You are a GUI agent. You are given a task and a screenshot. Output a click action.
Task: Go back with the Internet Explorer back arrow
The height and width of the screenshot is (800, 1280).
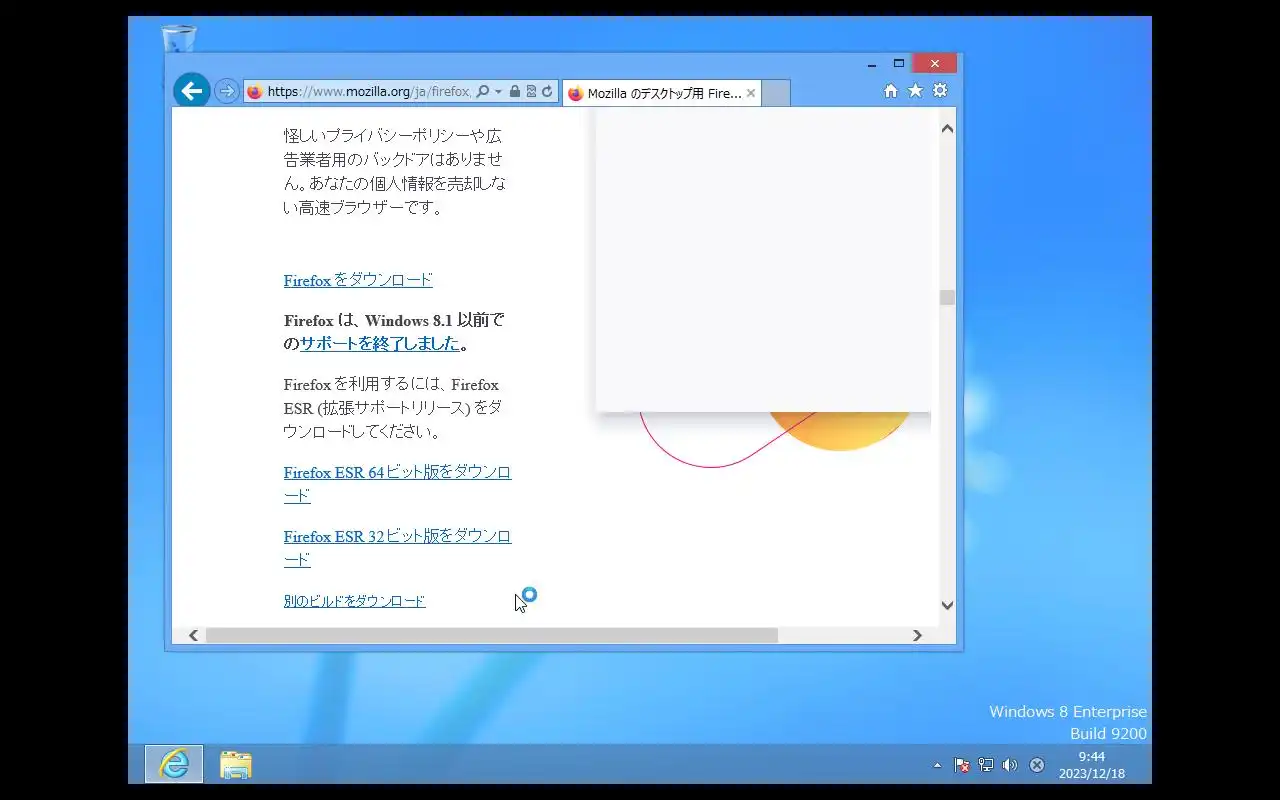192,91
